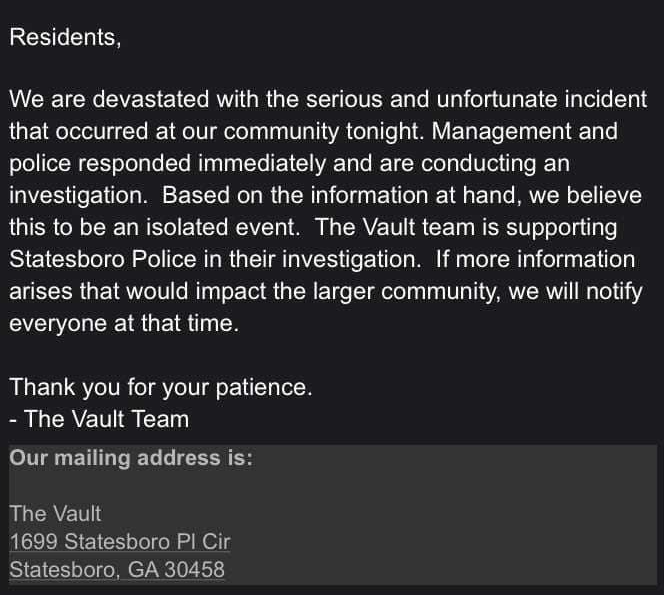Click the ZIP code 30458 in address
Image resolution: width=664 pixels, height=595 pixels.
click(195, 570)
